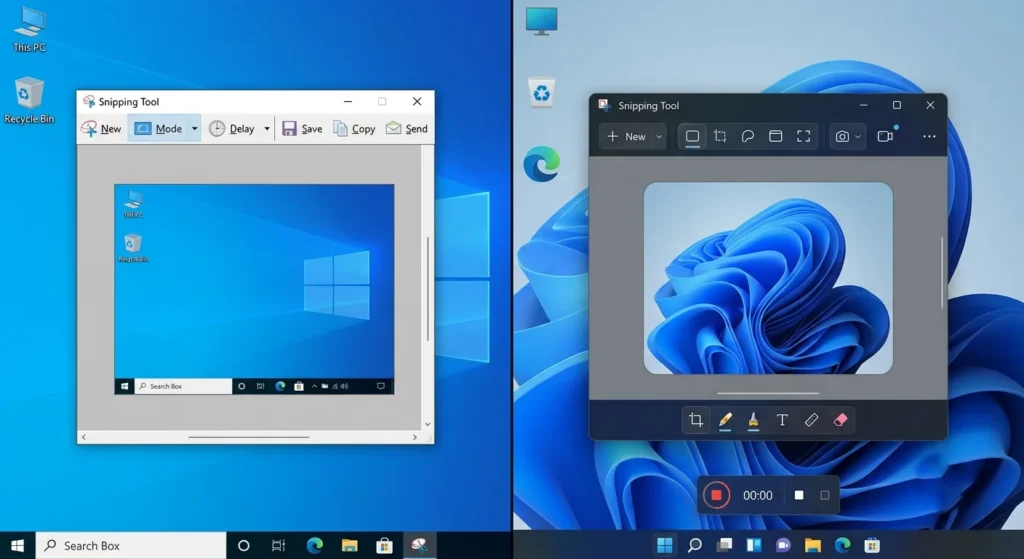This screenshot has width=1024, height=559.
Task: Select the Text tool
Action: [782, 420]
